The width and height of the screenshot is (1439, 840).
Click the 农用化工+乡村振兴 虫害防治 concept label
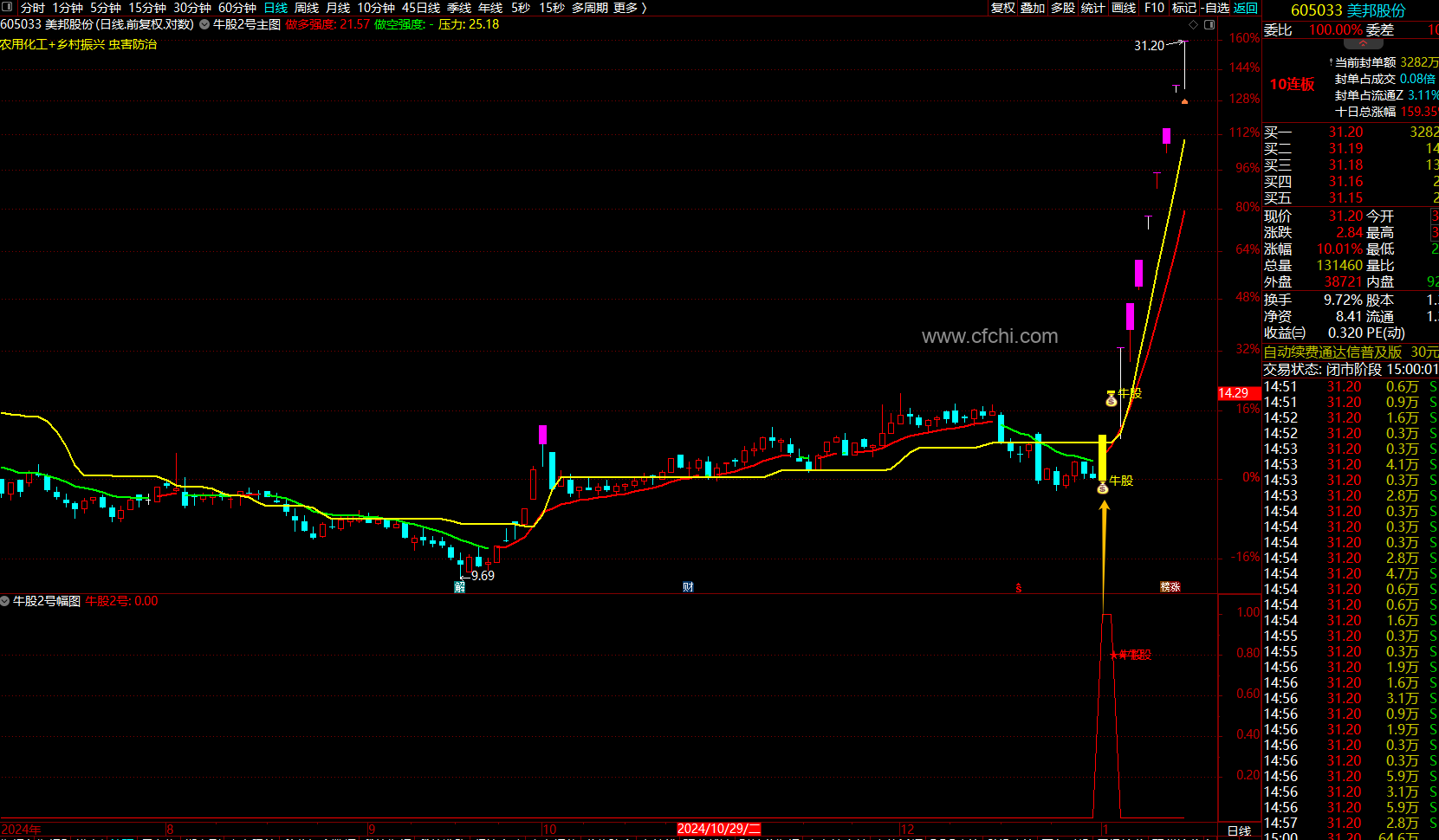(x=78, y=44)
